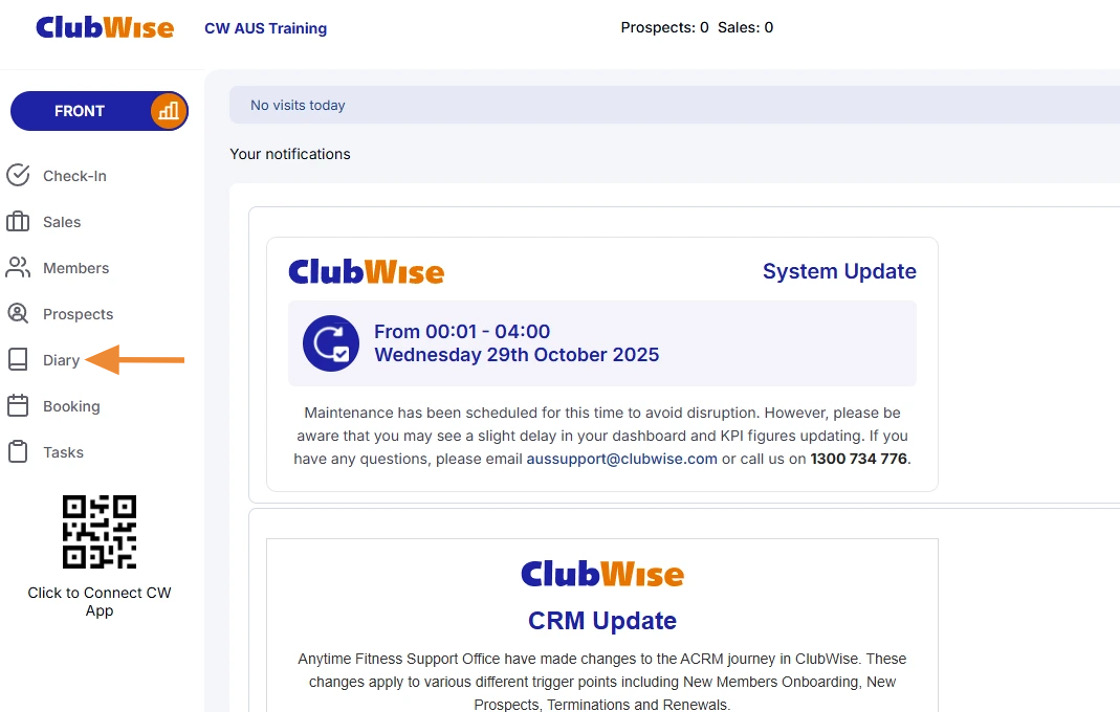Click the orange chart icon on FRONT
The height and width of the screenshot is (712, 1120).
tap(169, 111)
